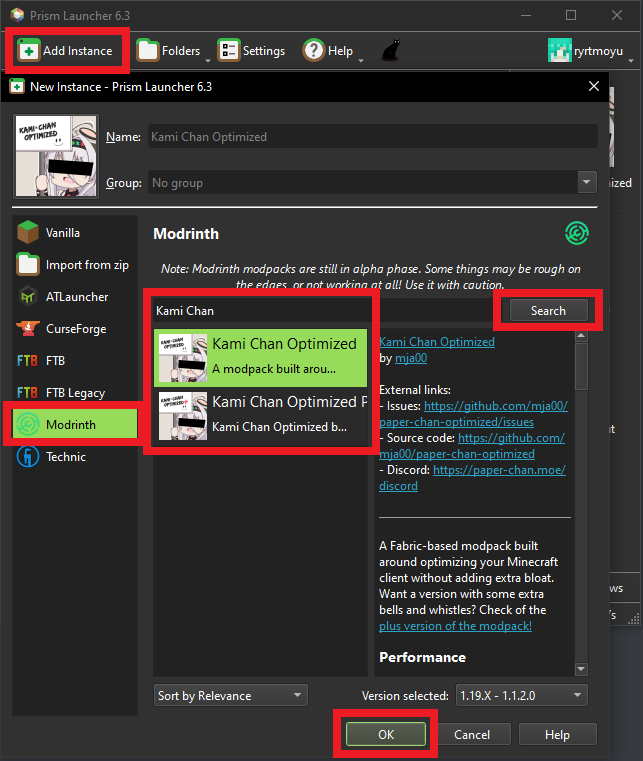The image size is (643, 761).
Task: Click the Performance heading text
Action: pos(422,657)
